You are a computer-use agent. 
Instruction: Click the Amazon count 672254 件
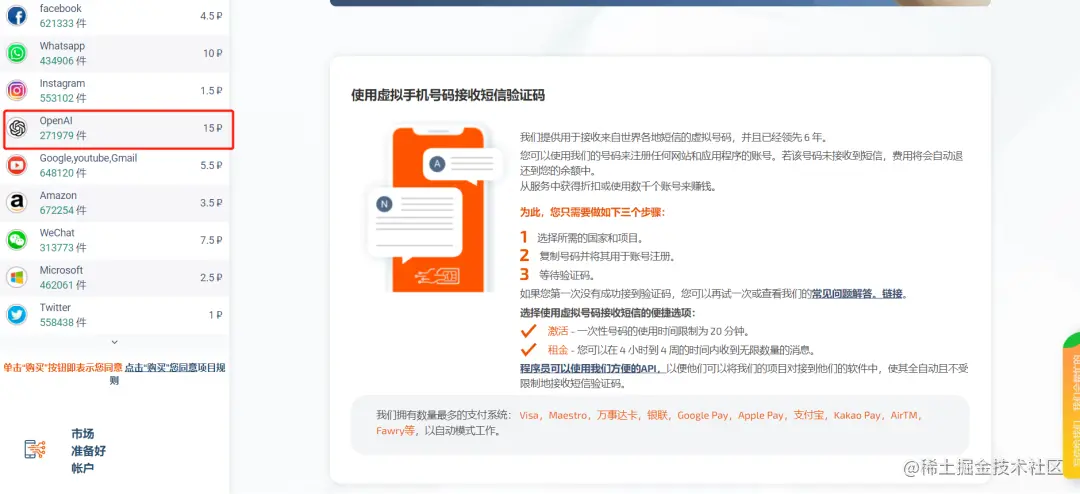tap(63, 210)
